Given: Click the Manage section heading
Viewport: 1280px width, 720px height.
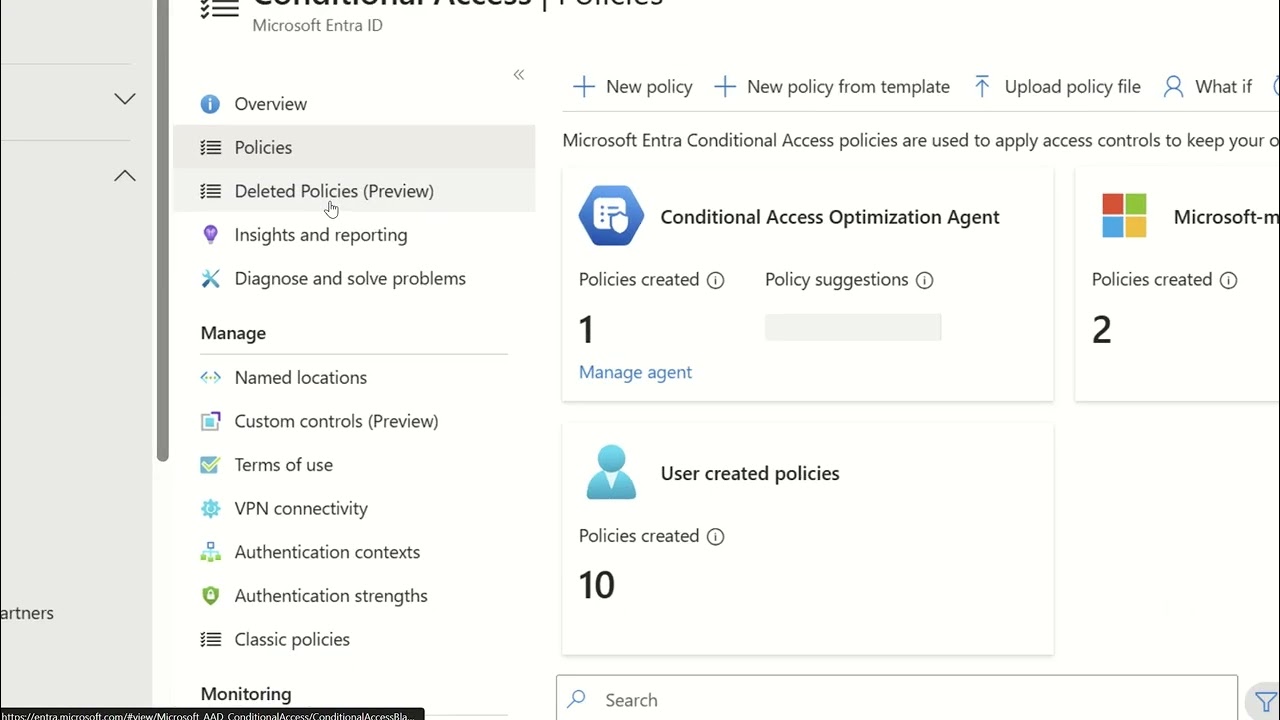Looking at the screenshot, I should [233, 333].
